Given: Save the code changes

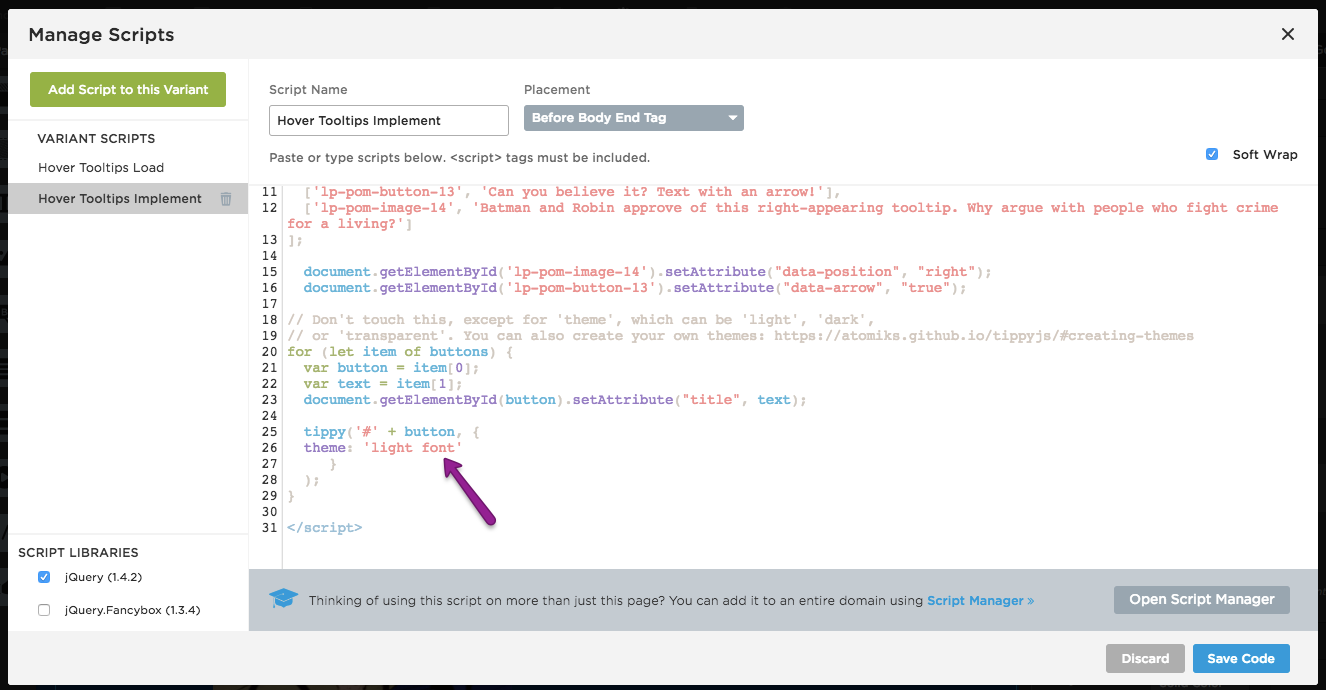Looking at the screenshot, I should click(x=1240, y=658).
